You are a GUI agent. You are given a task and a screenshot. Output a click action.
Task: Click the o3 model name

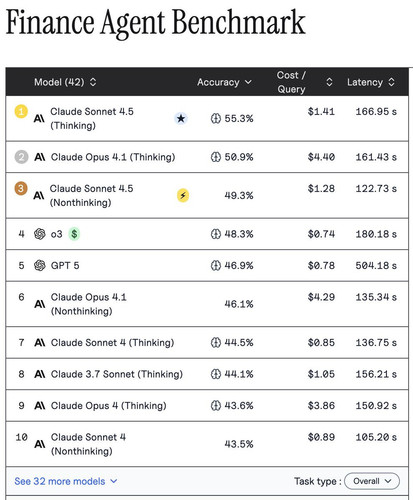coord(56,234)
